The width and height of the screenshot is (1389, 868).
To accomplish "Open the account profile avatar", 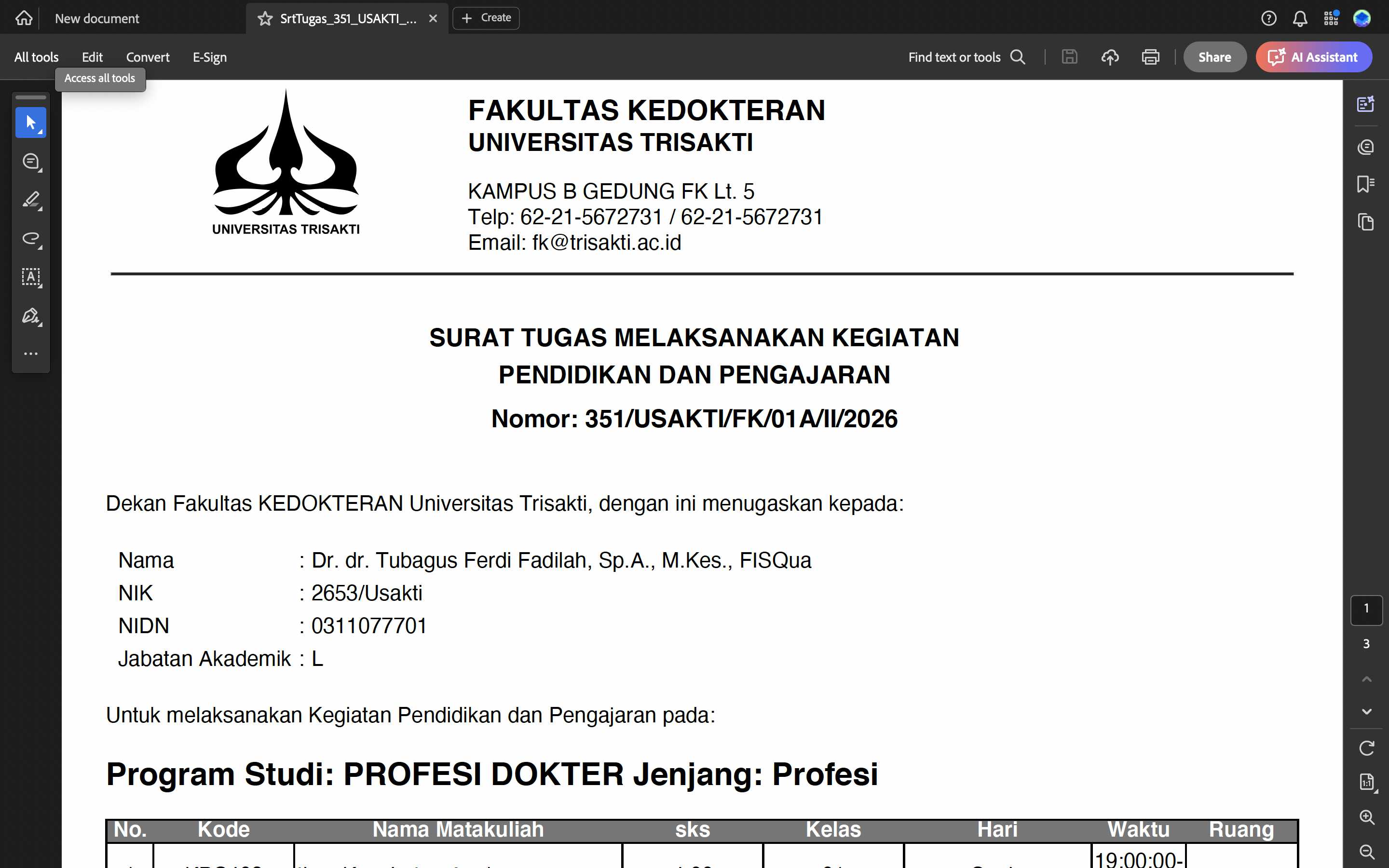I will coord(1362,18).
